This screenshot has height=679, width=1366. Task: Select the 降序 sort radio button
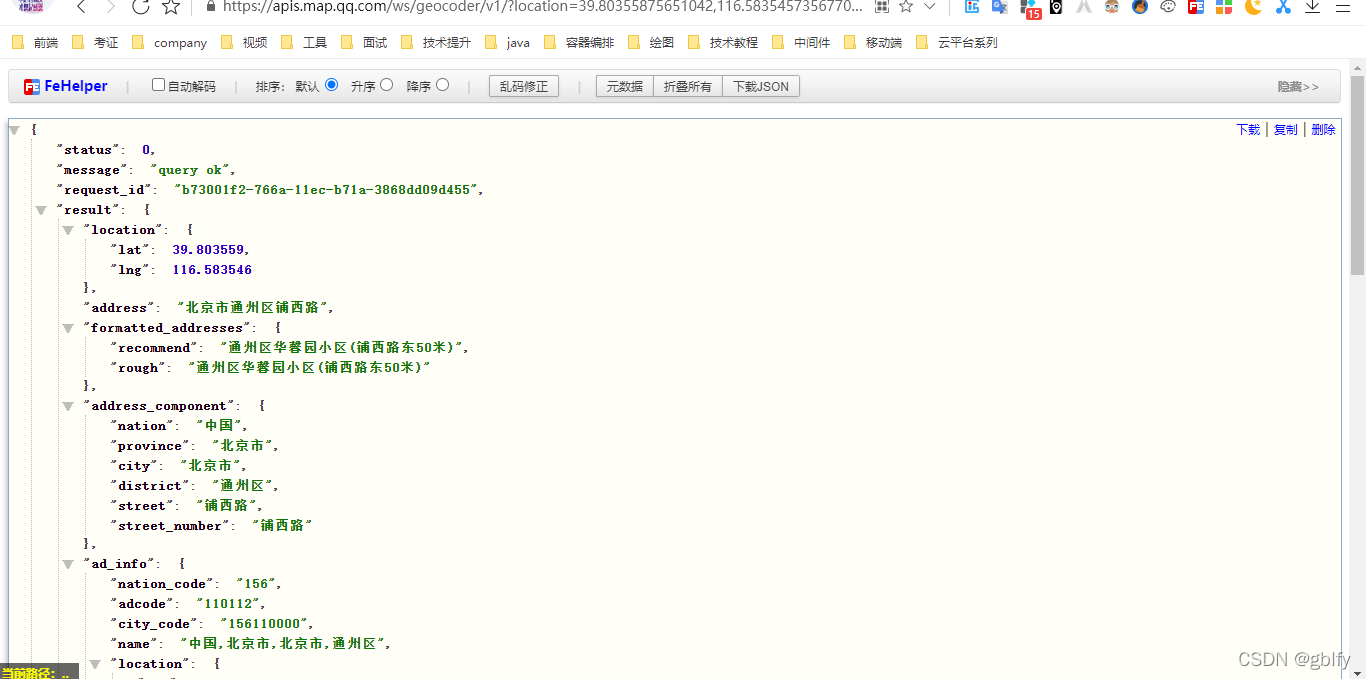click(443, 85)
